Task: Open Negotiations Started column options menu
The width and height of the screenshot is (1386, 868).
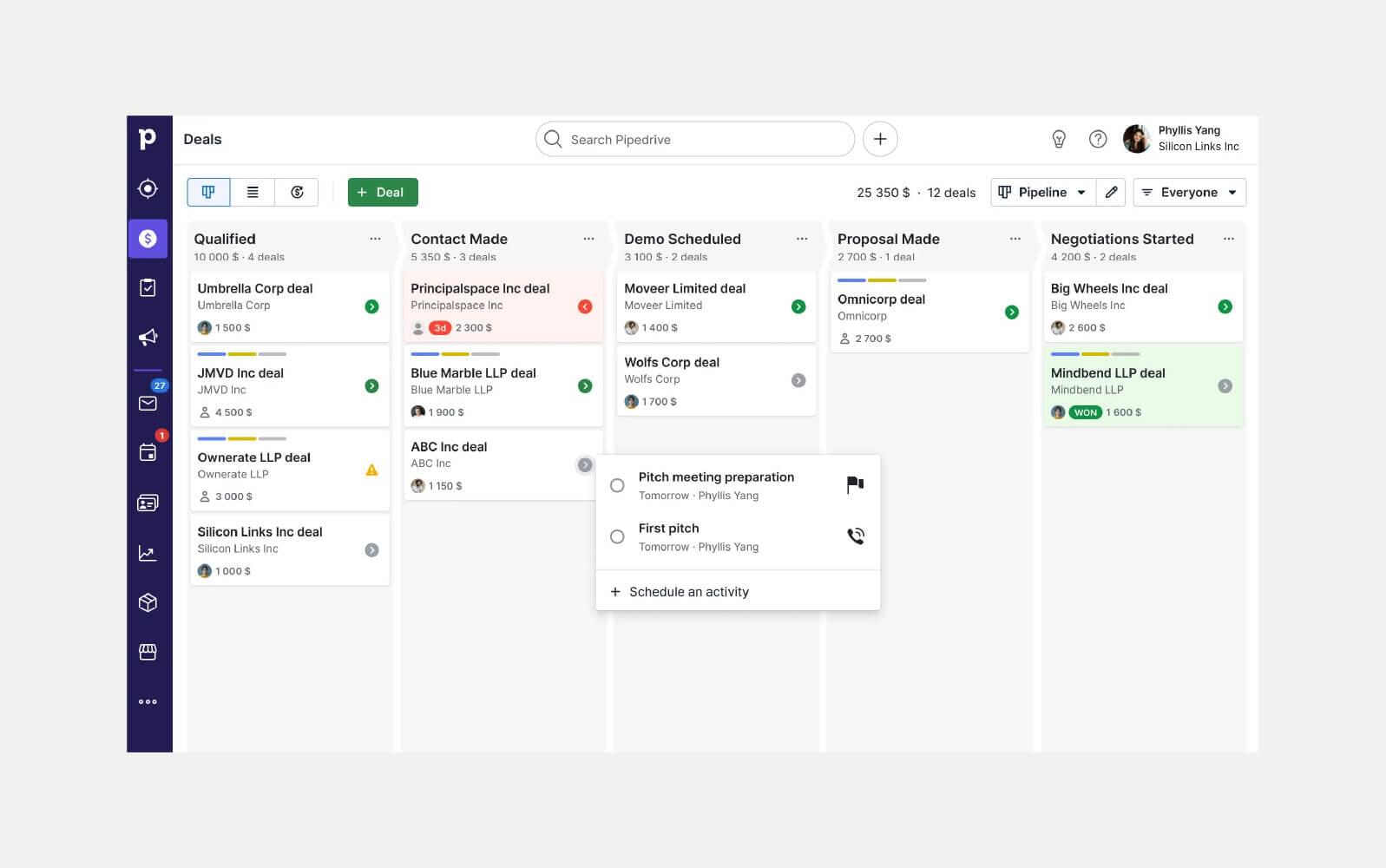Action: [x=1229, y=239]
